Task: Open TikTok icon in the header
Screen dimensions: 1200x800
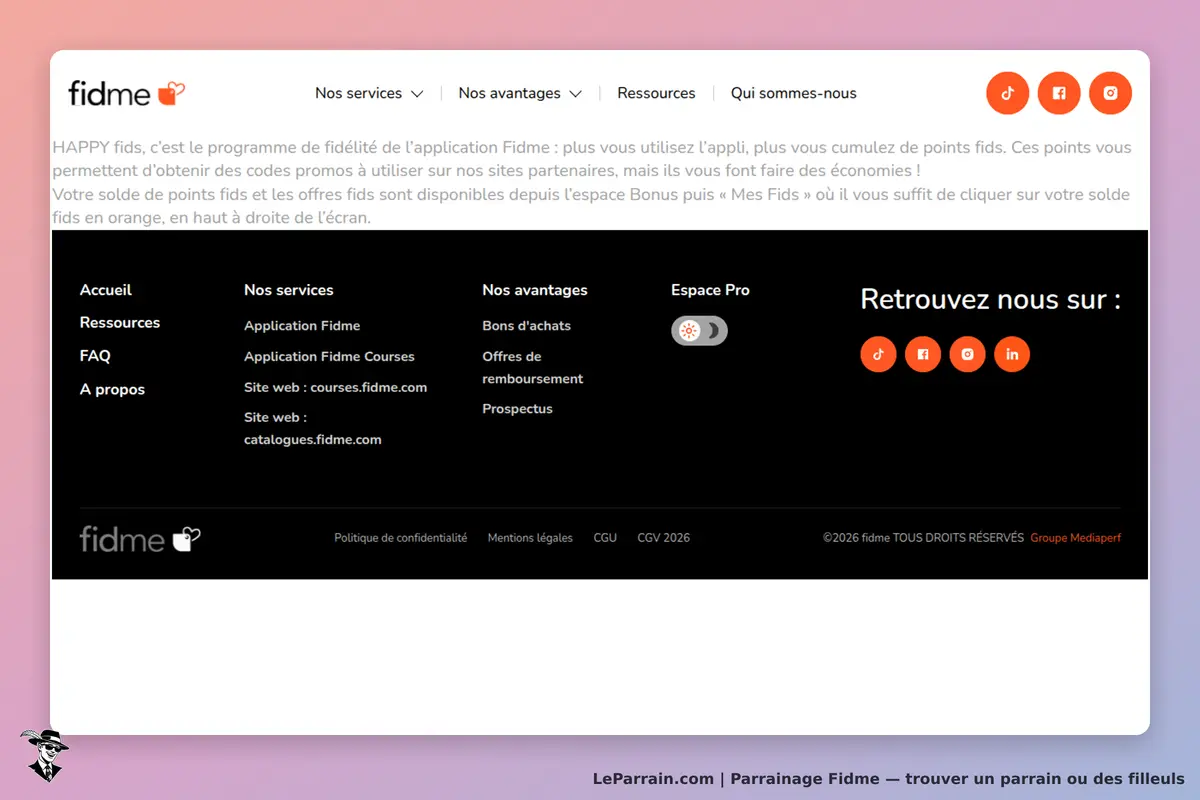Action: point(1007,93)
